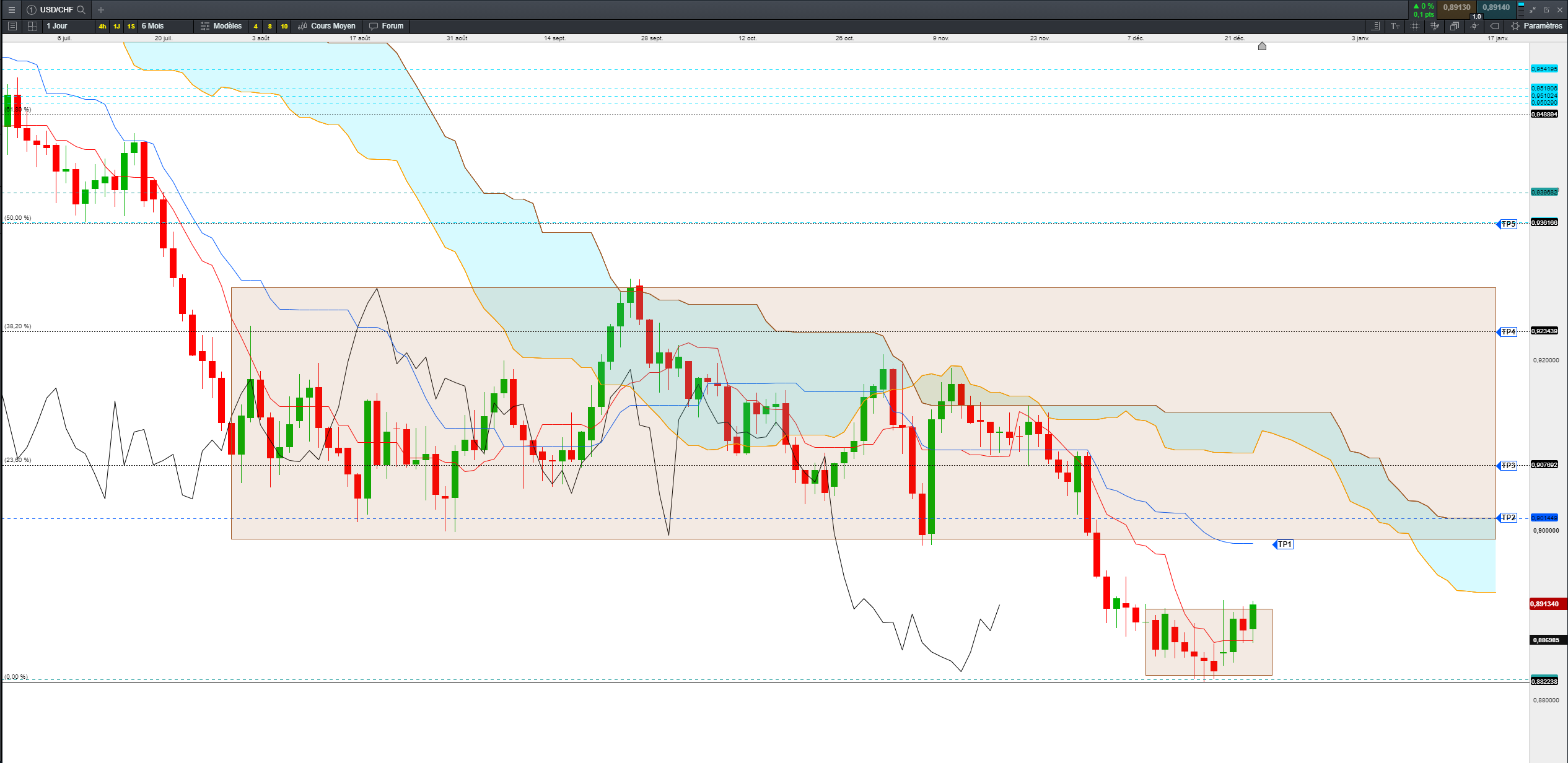Click the TP1 price marker label
Image resolution: width=1568 pixels, height=763 pixels.
[1284, 544]
